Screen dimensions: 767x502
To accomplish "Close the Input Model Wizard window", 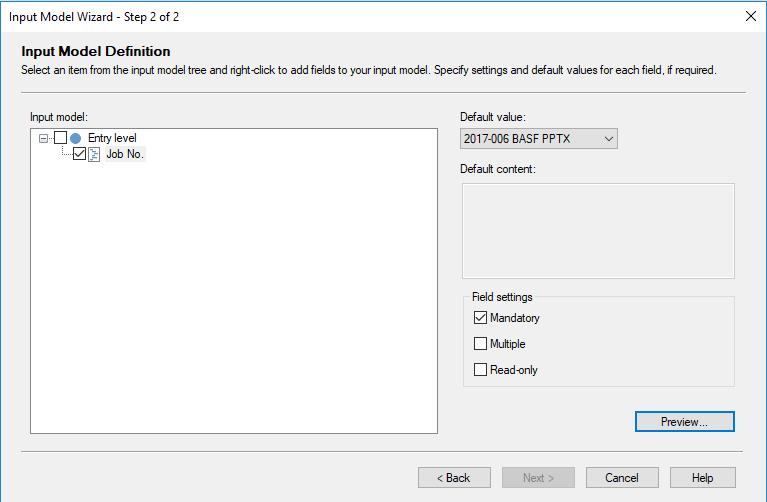I will point(750,16).
